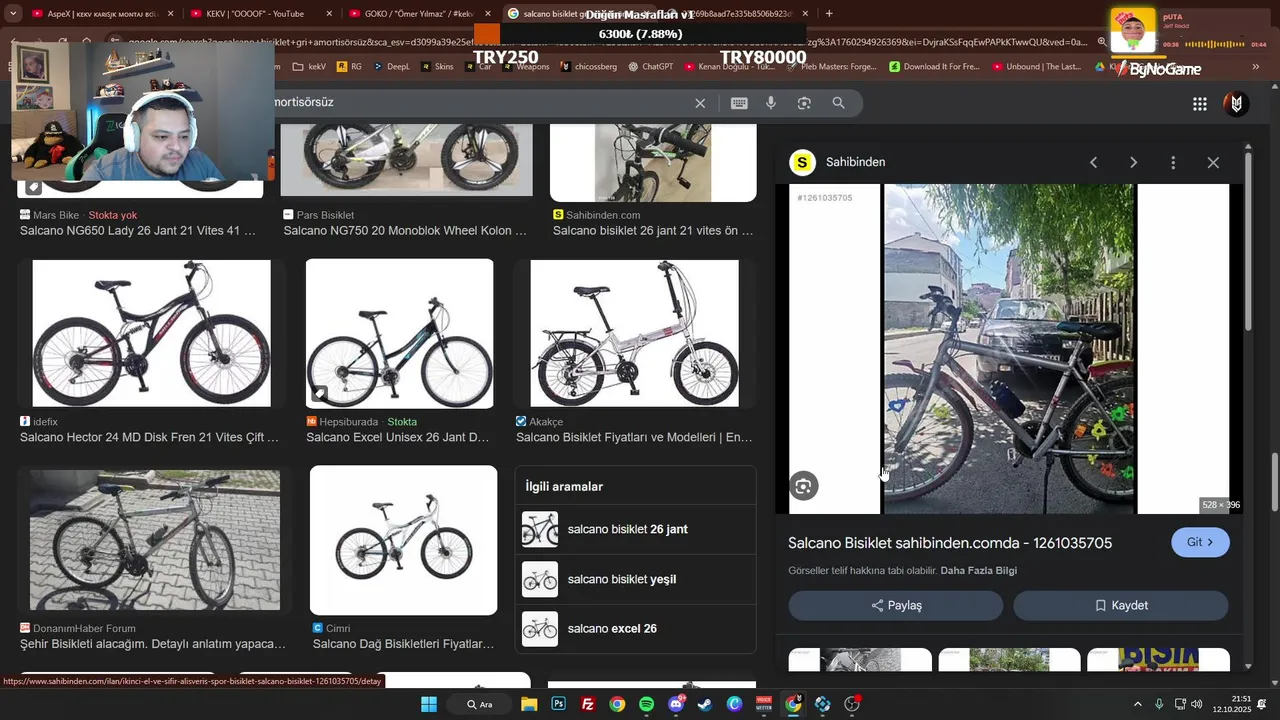Open Discord from the taskbar
The image size is (1280, 720).
click(676, 704)
